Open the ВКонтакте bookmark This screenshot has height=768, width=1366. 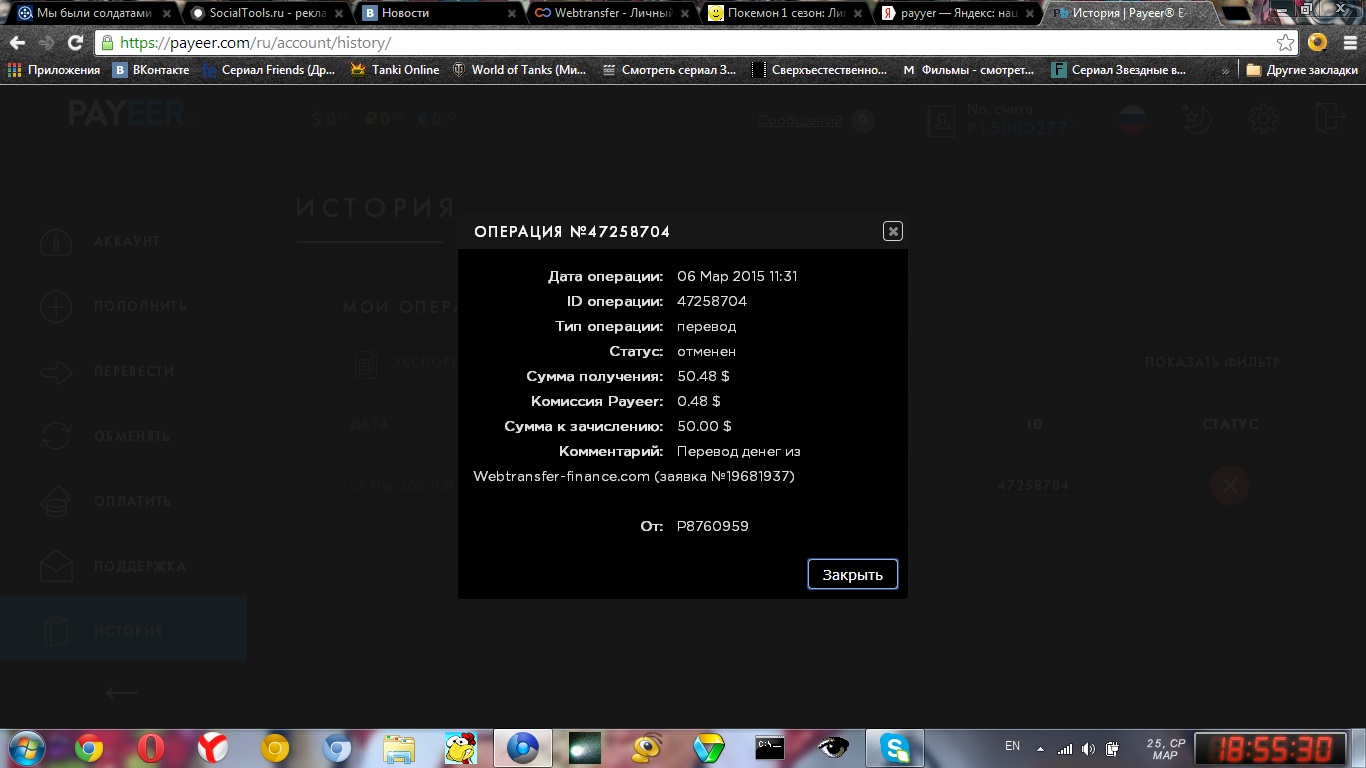pyautogui.click(x=151, y=70)
